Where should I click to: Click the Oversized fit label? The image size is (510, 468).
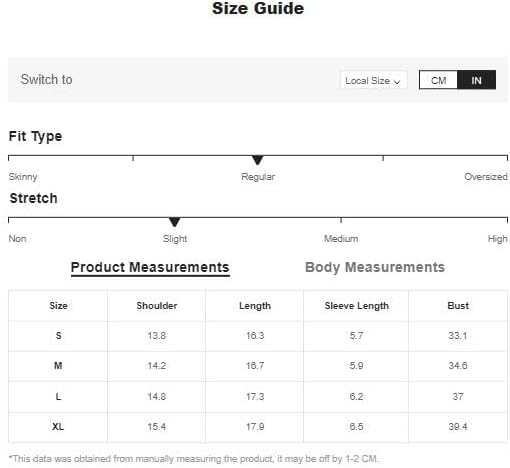[x=486, y=177]
